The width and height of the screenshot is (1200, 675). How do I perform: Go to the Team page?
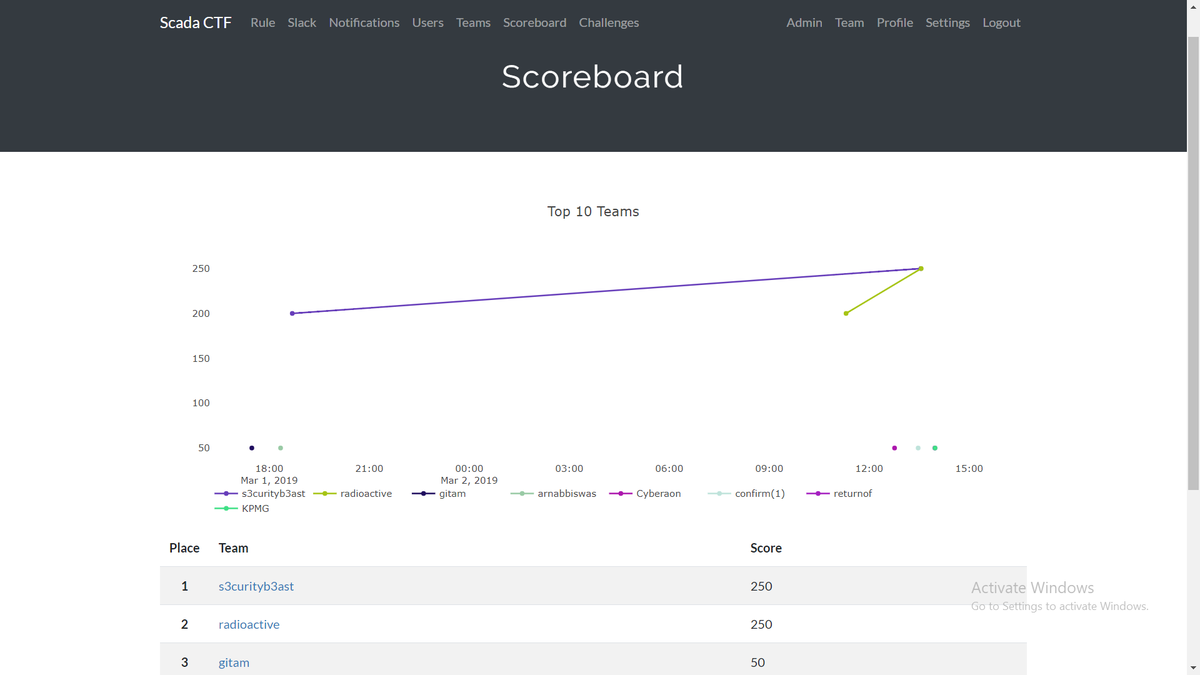point(850,22)
